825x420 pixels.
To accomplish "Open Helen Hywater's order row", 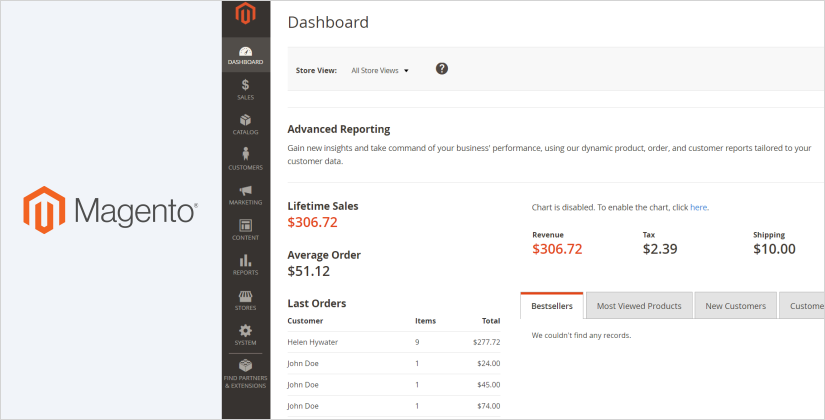I will 393,342.
